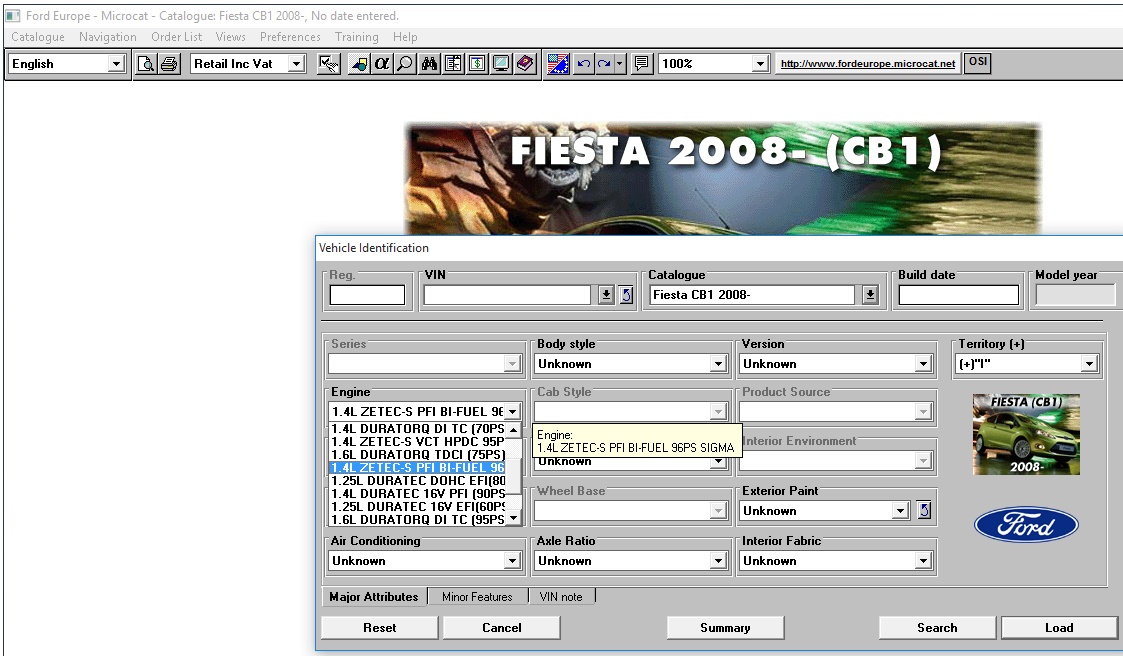Image resolution: width=1123 pixels, height=656 pixels.
Task: Open the Body style dropdown
Action: point(717,364)
